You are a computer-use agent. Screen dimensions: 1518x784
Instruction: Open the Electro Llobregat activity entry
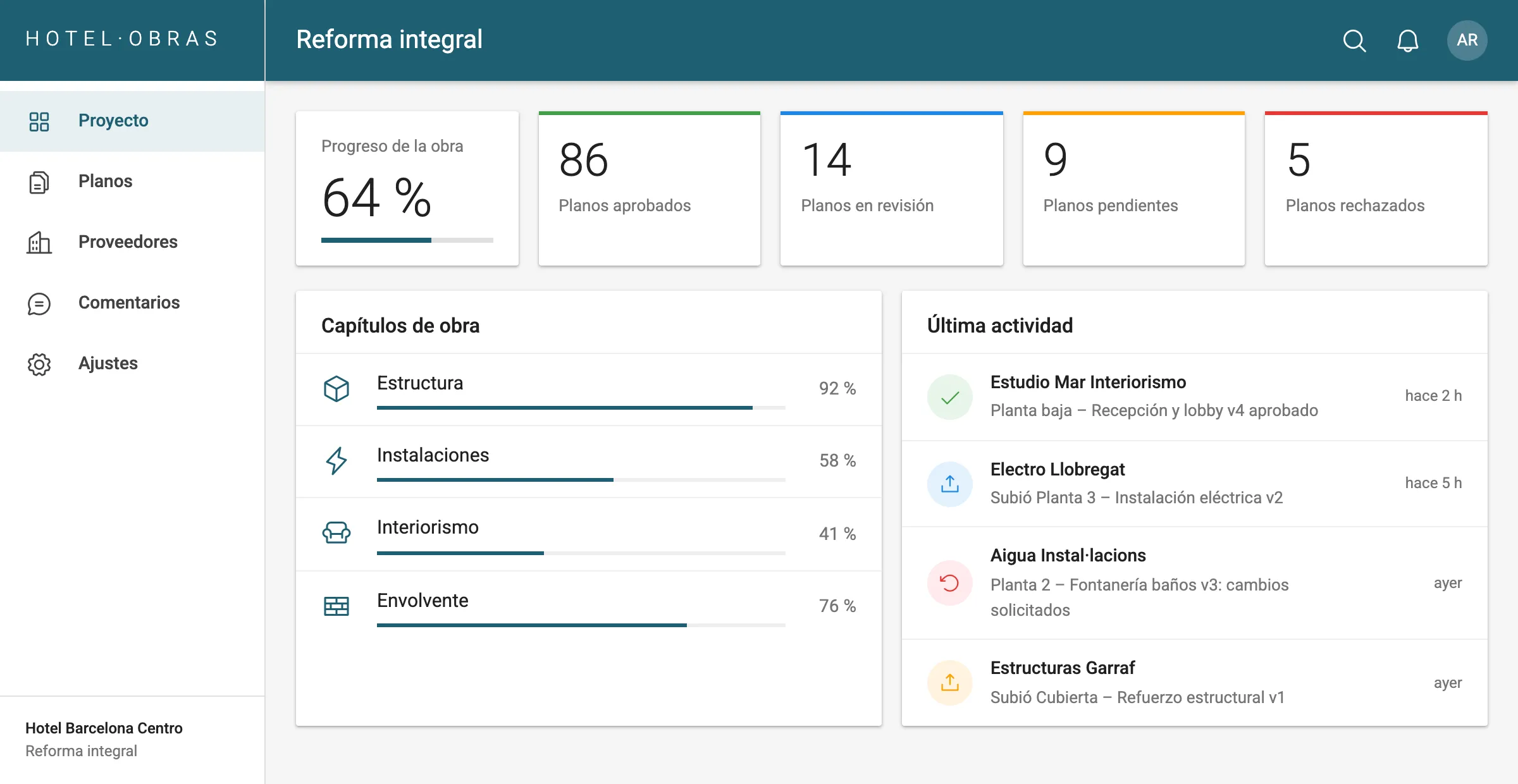click(x=1195, y=484)
